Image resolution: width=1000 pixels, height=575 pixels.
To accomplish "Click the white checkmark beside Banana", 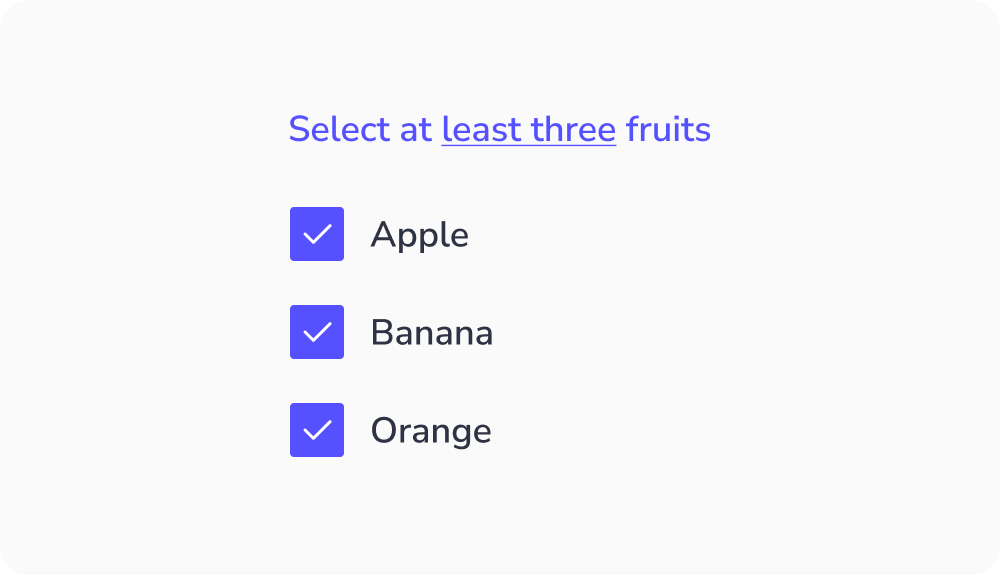I will (317, 332).
